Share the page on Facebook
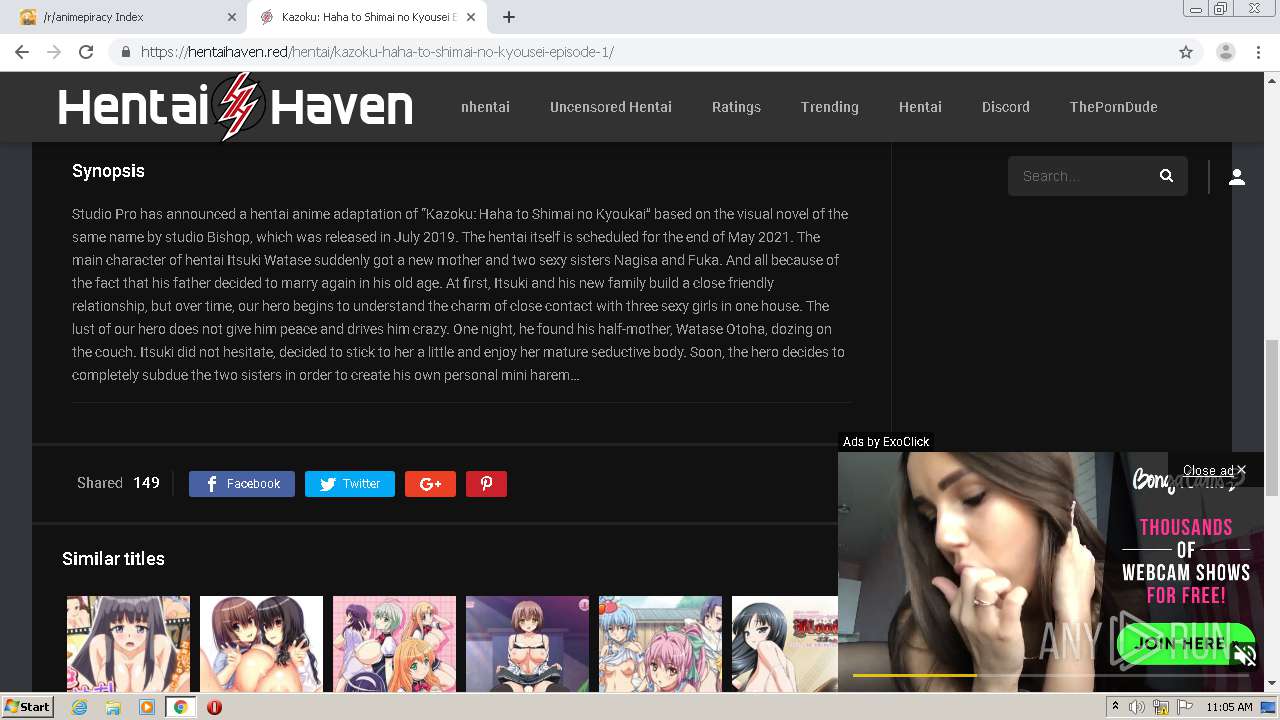 [242, 484]
